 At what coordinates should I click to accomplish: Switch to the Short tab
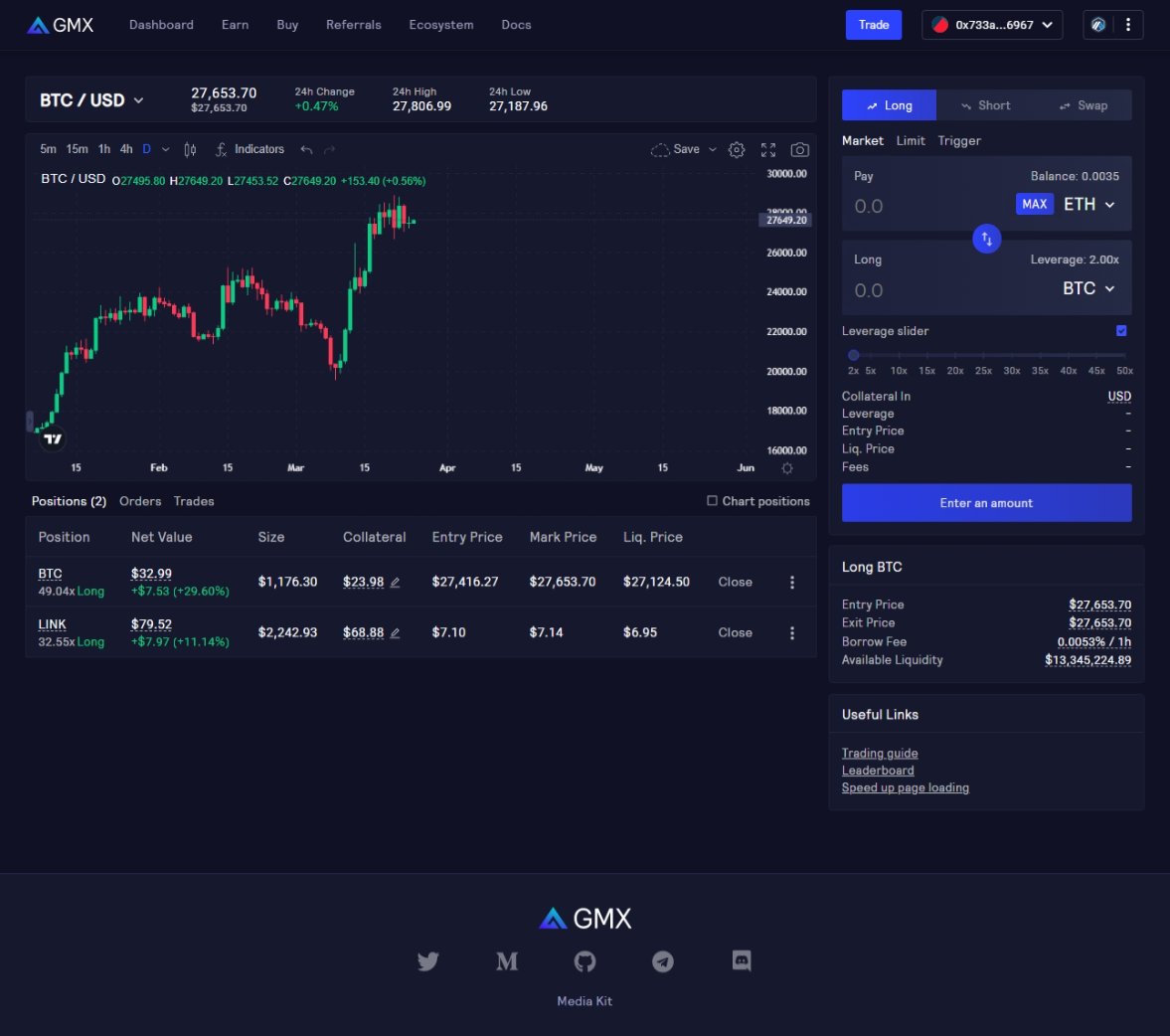(986, 104)
